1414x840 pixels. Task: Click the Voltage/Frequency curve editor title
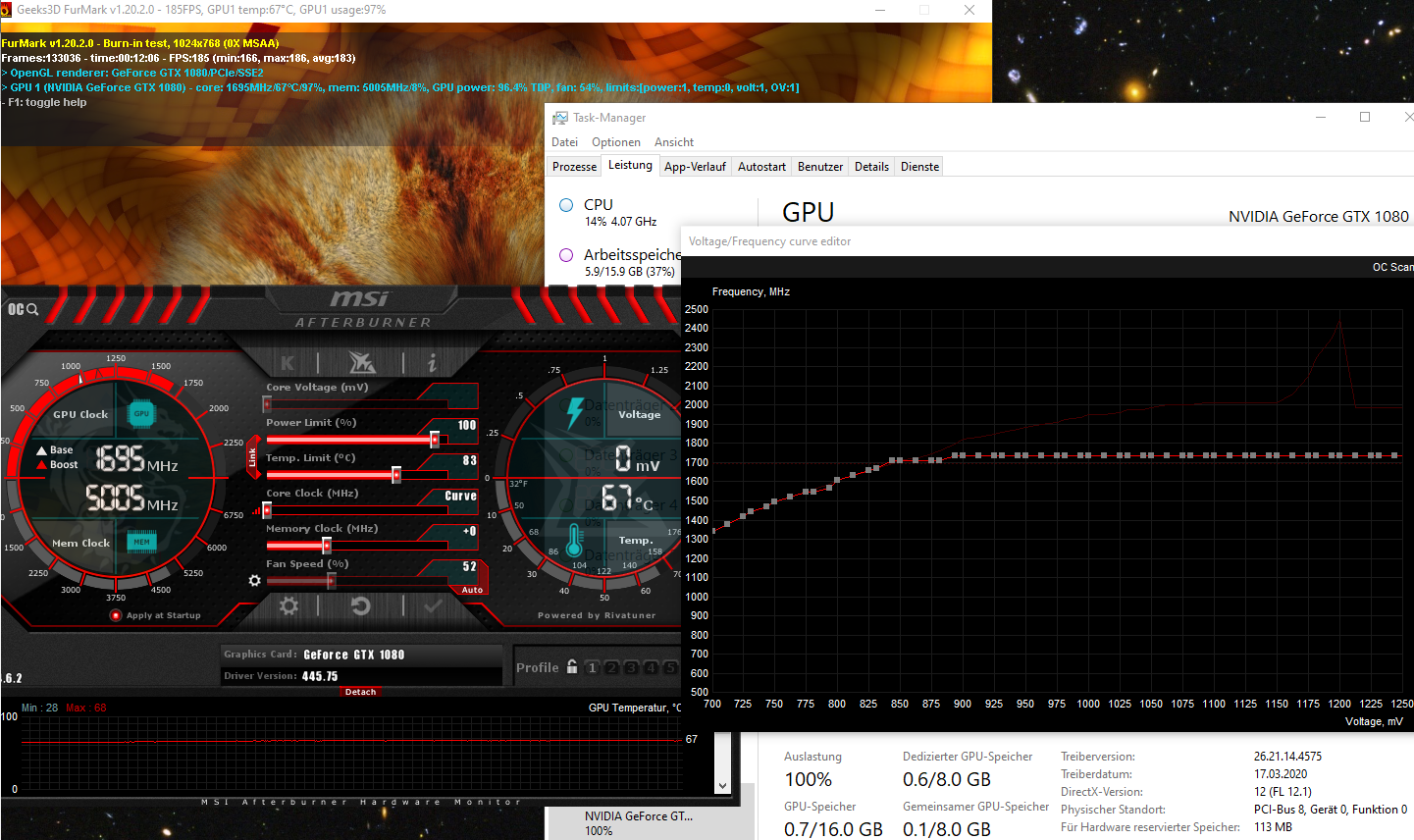point(770,241)
